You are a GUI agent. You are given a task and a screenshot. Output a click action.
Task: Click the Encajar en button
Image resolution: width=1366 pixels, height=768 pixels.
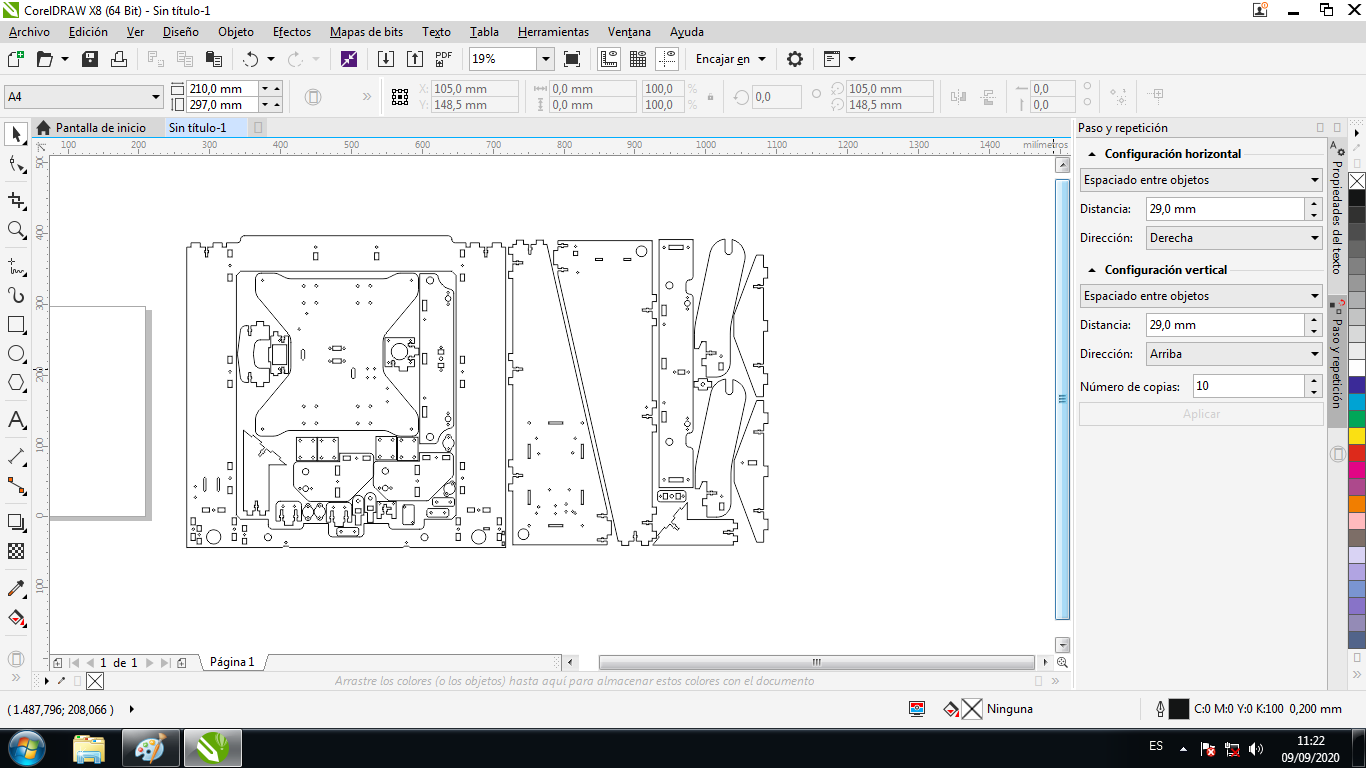(x=730, y=59)
